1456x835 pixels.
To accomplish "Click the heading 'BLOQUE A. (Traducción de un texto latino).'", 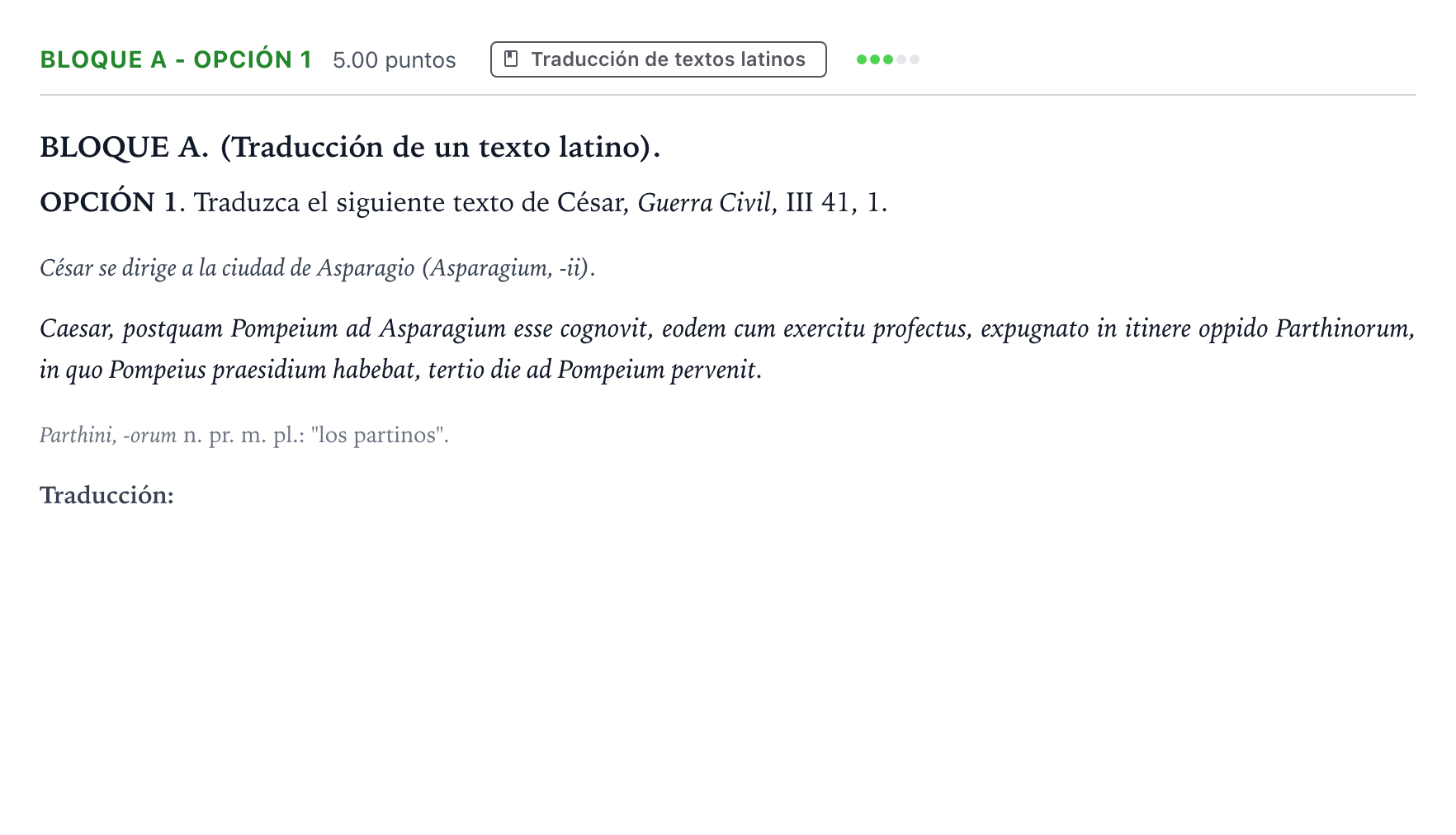I will pyautogui.click(x=351, y=147).
